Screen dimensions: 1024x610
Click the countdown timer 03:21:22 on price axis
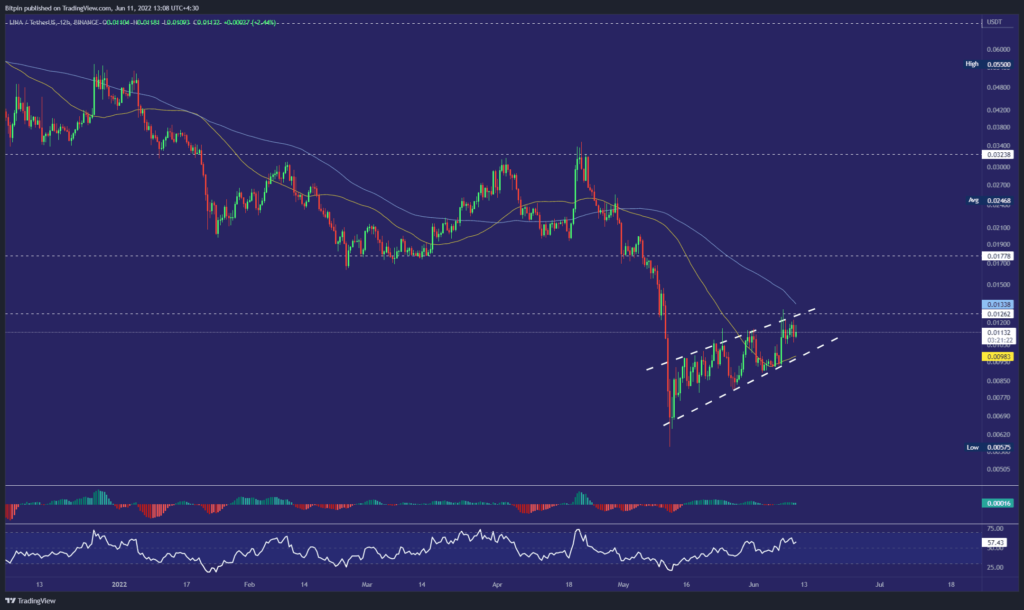pyautogui.click(x=1000, y=341)
